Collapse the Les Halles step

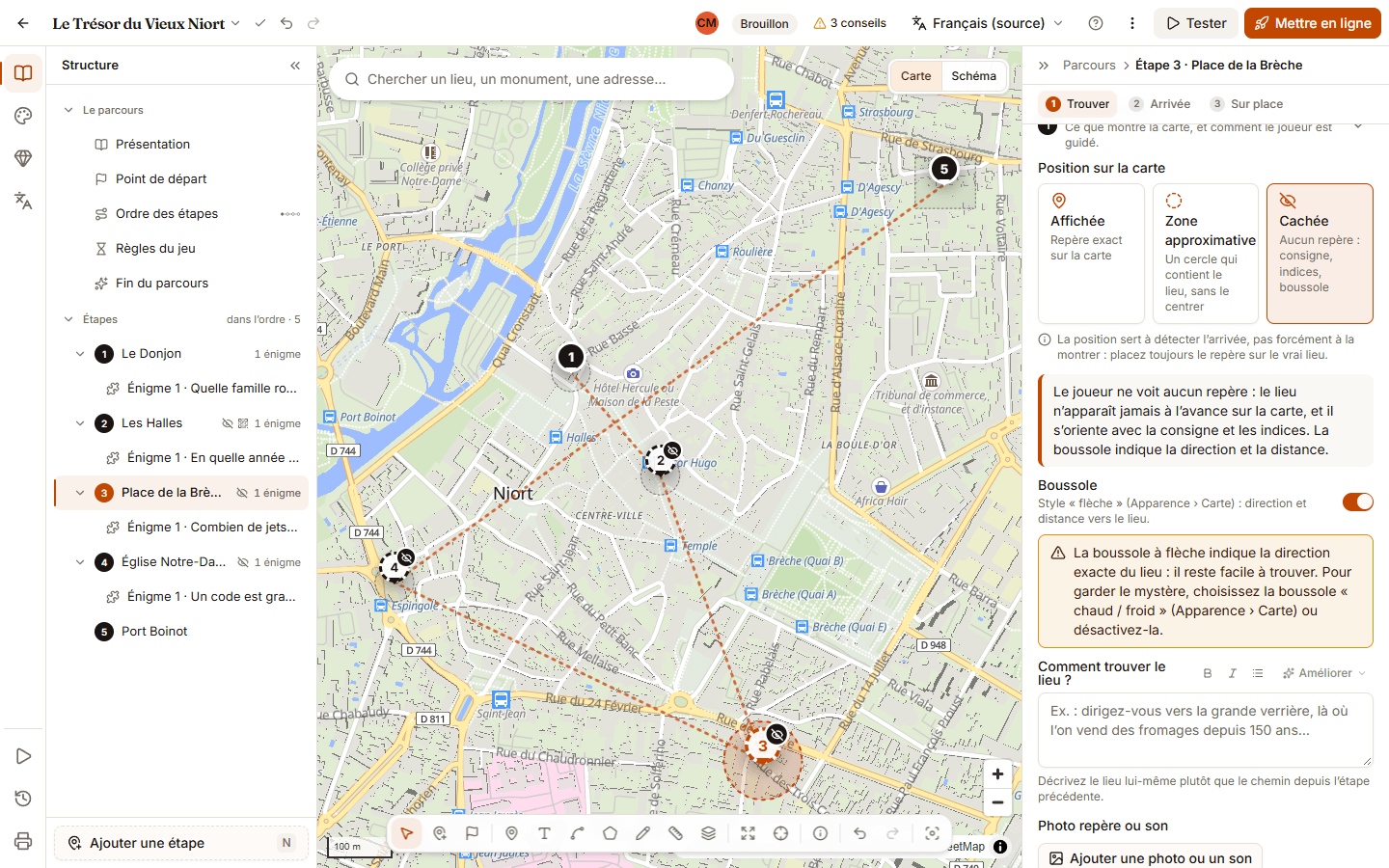click(x=80, y=423)
